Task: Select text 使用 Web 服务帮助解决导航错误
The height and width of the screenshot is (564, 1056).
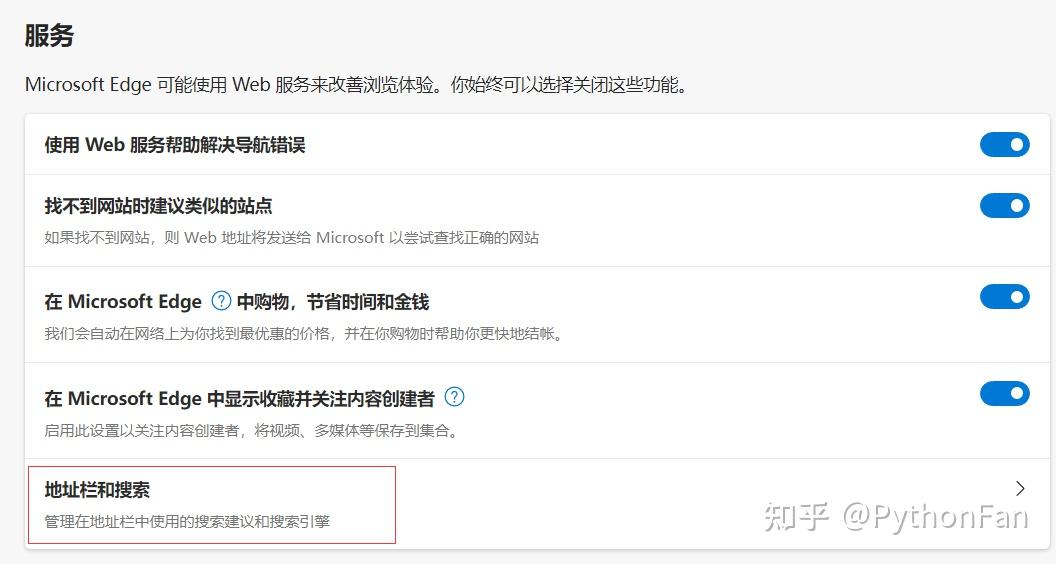Action: pos(175,145)
